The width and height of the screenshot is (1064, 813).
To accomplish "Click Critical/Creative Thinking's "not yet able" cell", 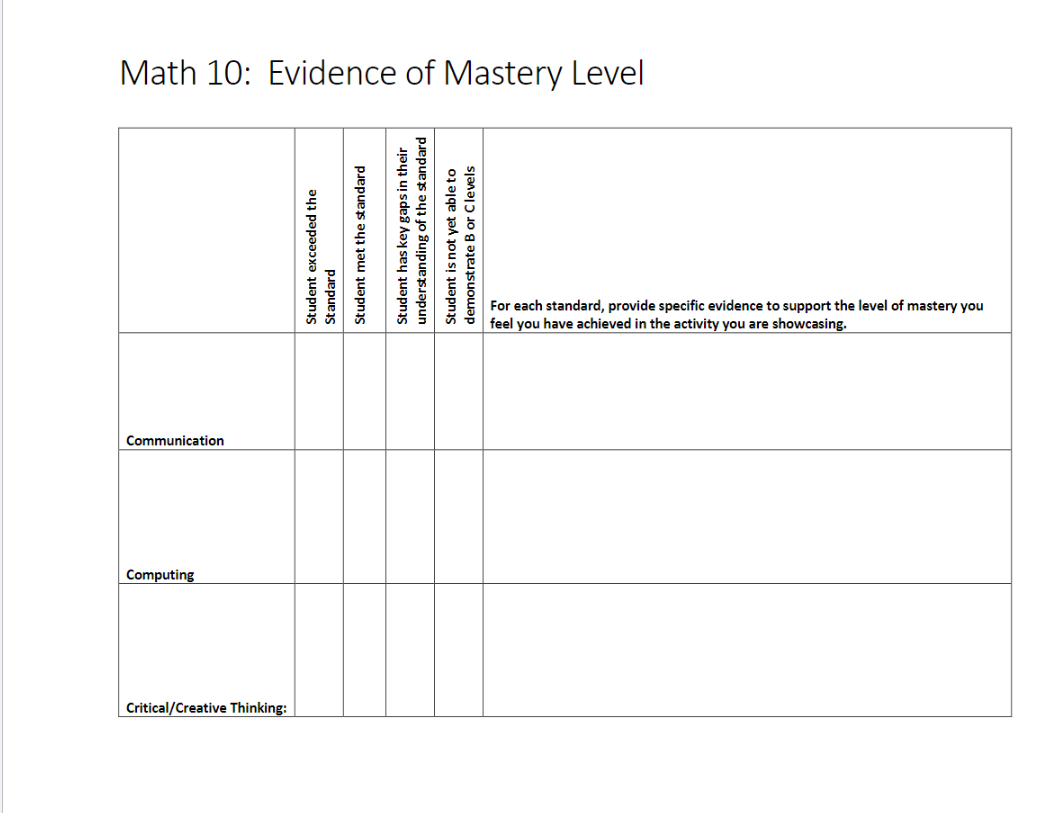I will pos(457,650).
